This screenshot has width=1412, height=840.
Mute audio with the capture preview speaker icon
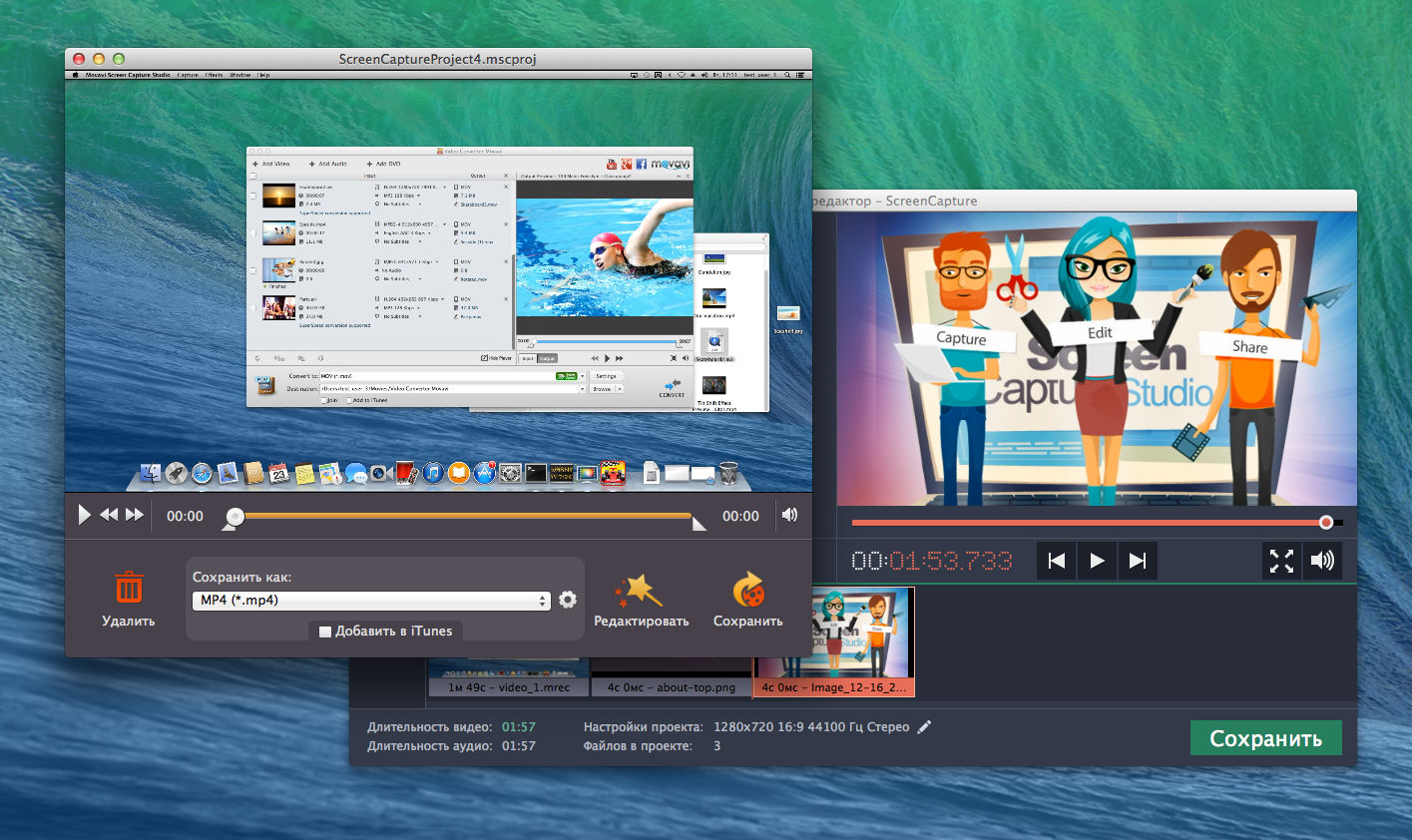point(789,515)
